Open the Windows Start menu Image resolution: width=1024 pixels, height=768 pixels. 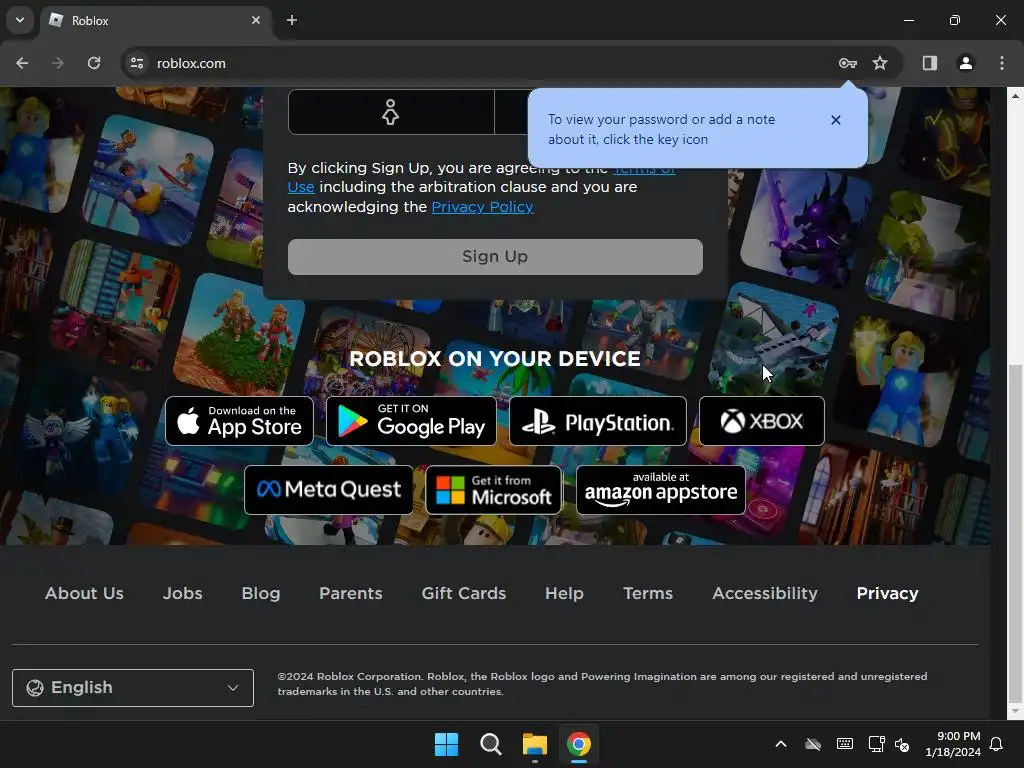[x=447, y=744]
